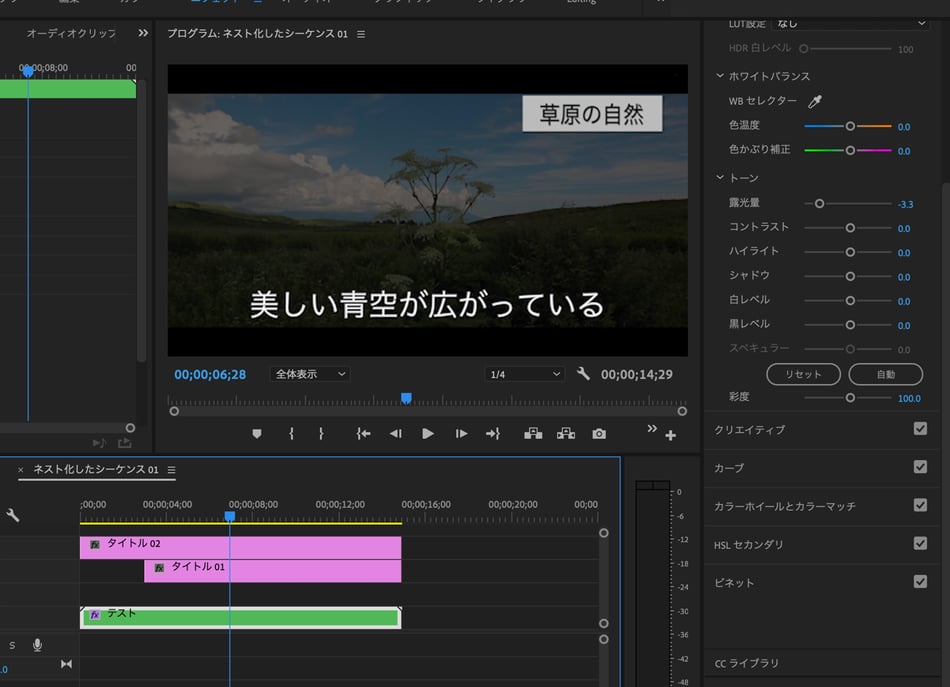Click the Add Marker icon
950x687 pixels.
pos(257,434)
